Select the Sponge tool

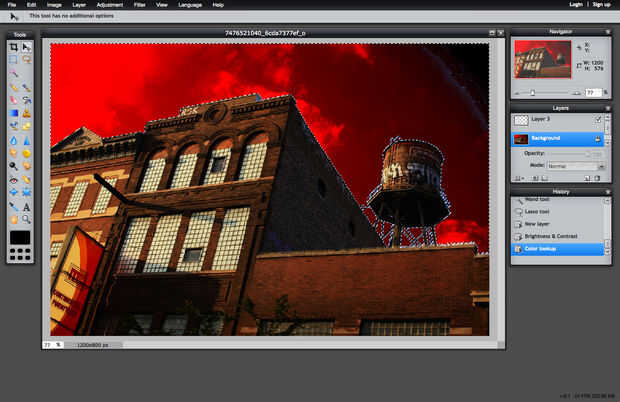point(26,153)
